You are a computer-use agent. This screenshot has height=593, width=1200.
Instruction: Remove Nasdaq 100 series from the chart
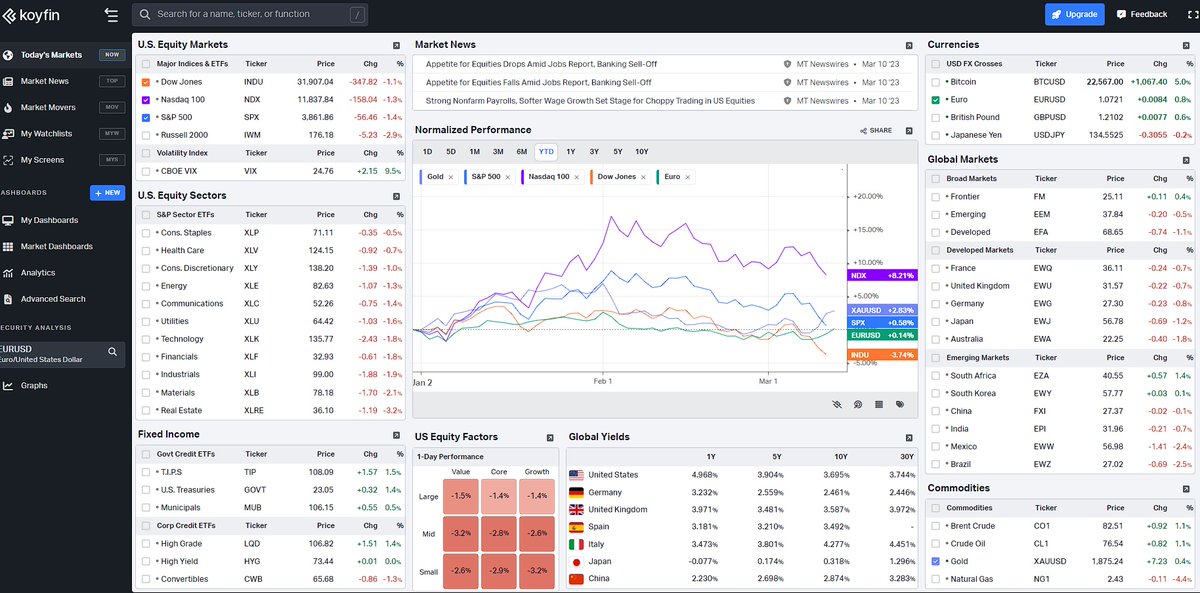577,177
